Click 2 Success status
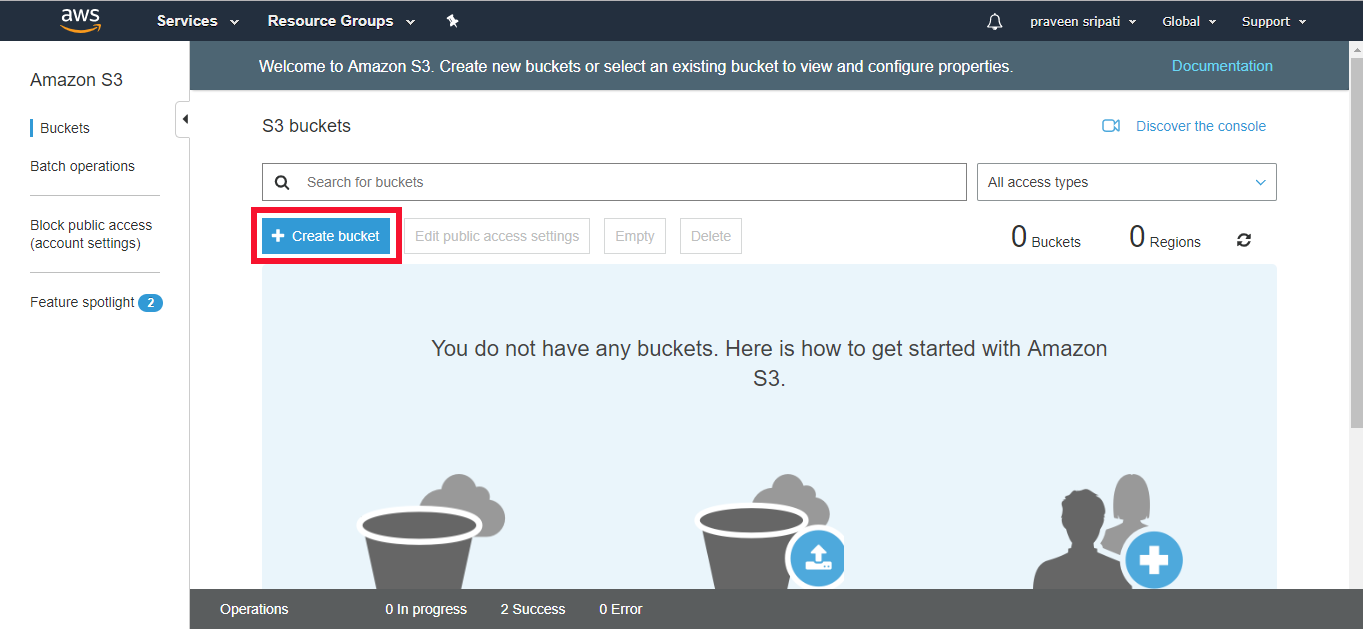This screenshot has width=1363, height=631. pos(533,609)
